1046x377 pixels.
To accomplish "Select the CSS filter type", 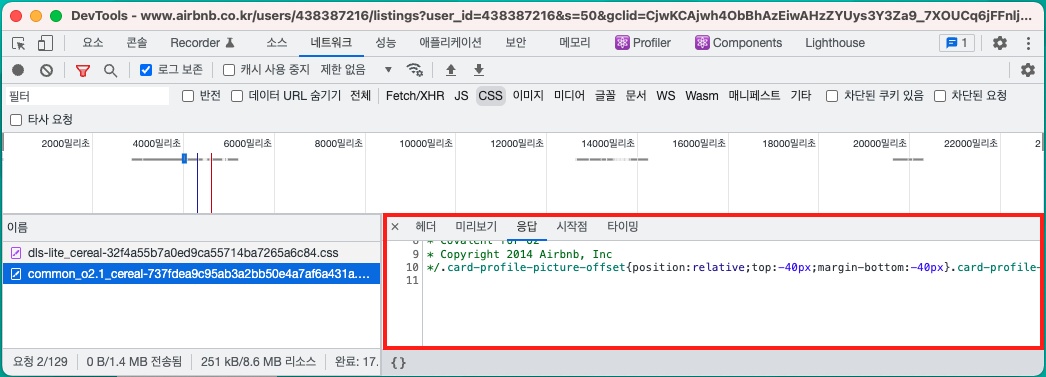I will (x=490, y=96).
